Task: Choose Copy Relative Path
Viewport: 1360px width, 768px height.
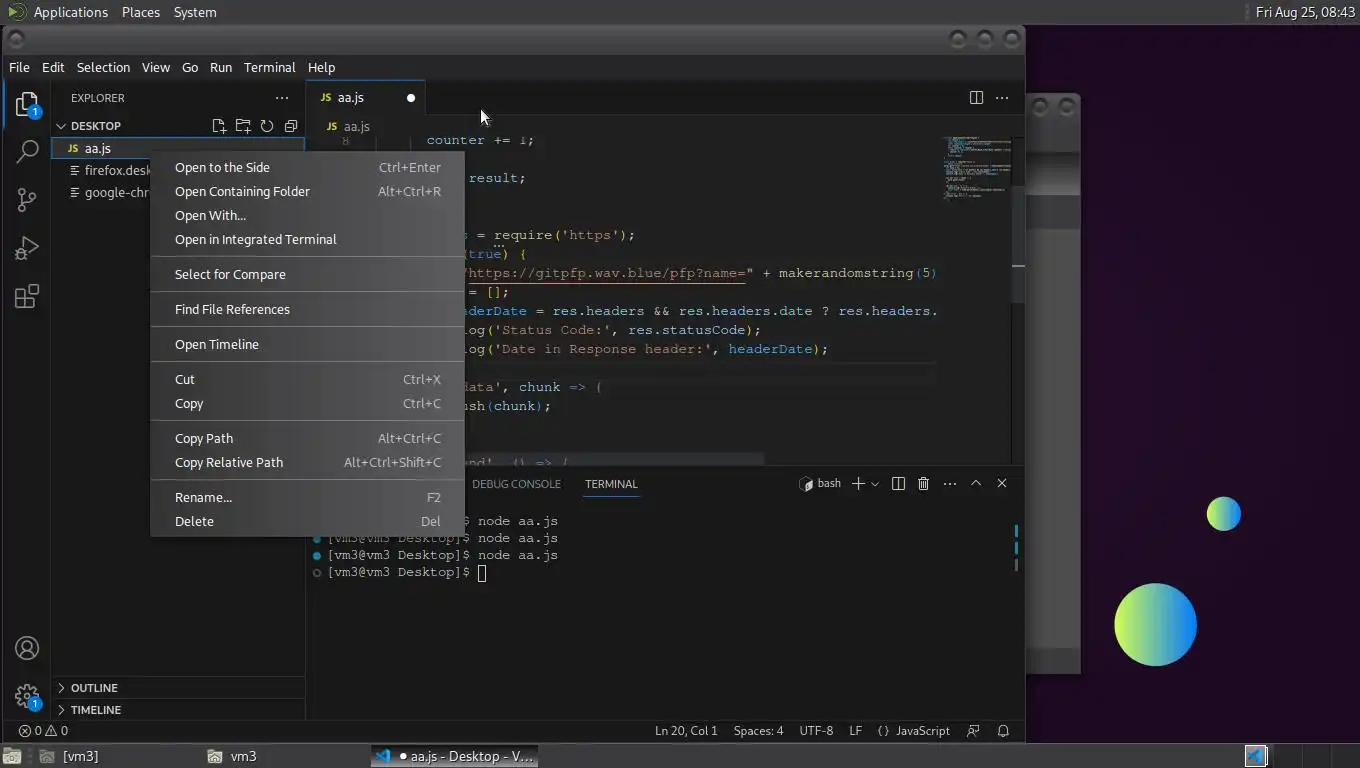Action: pyautogui.click(x=307, y=463)
